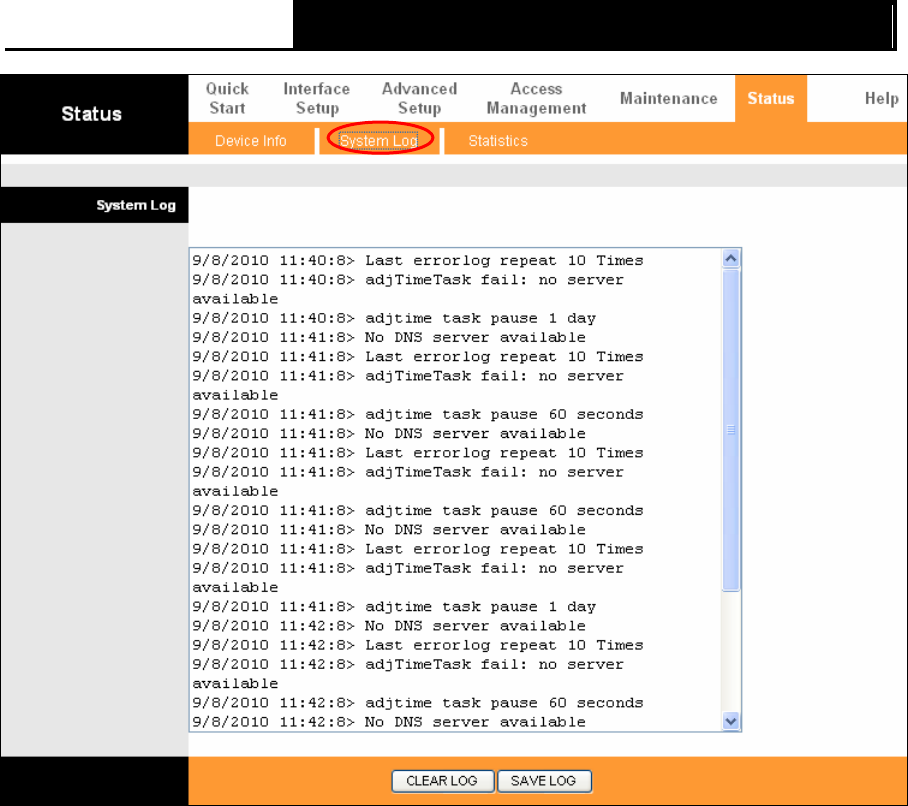Open the Advanced Setup tab

point(419,98)
